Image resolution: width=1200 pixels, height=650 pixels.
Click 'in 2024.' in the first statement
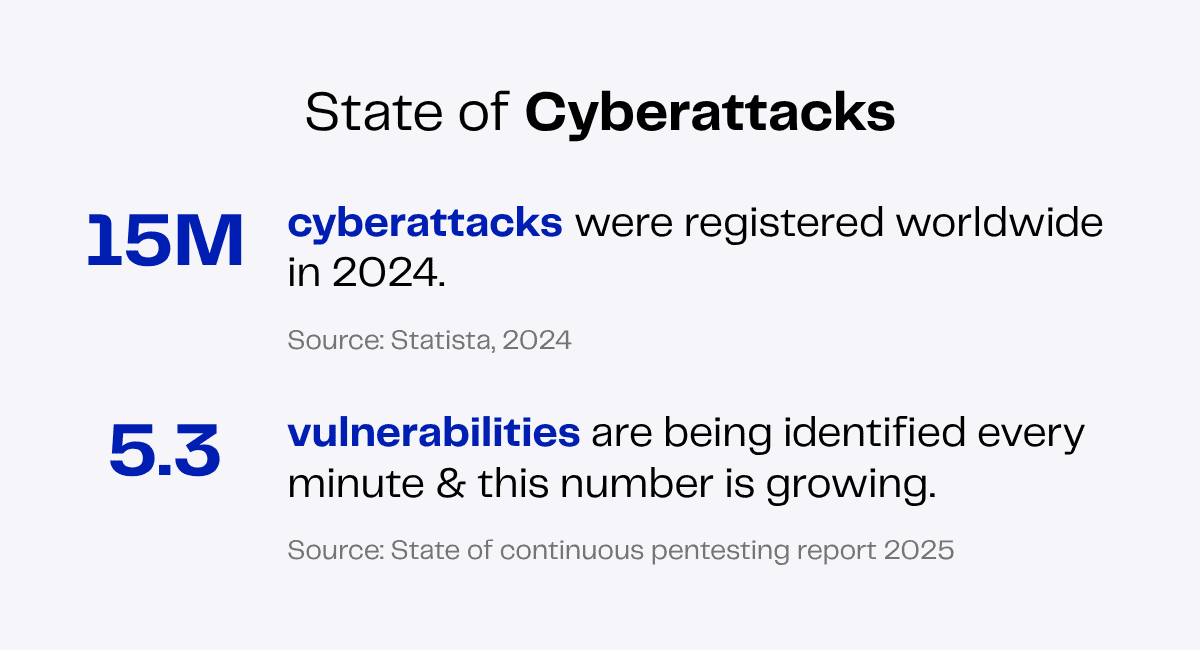pos(366,272)
